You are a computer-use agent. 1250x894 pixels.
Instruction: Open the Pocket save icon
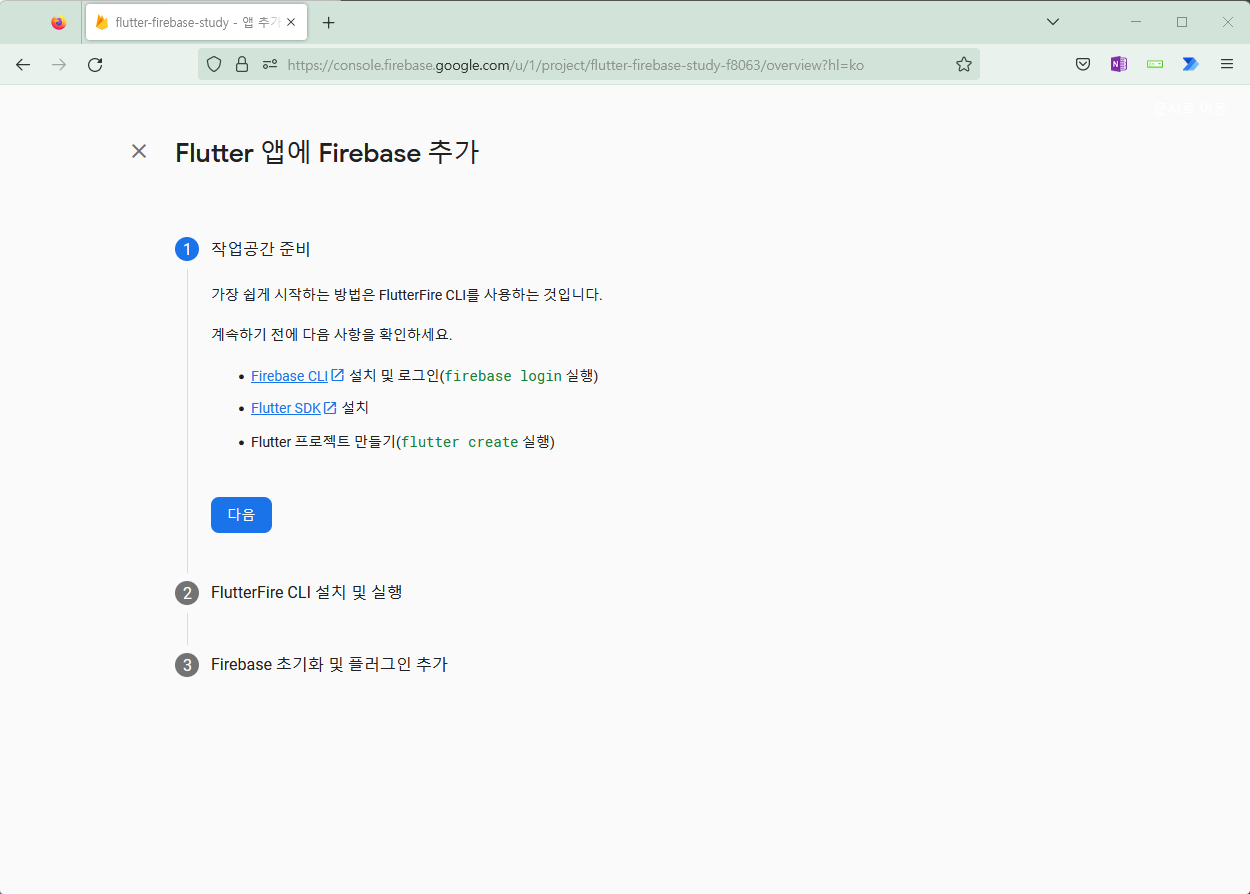pyautogui.click(x=1083, y=64)
